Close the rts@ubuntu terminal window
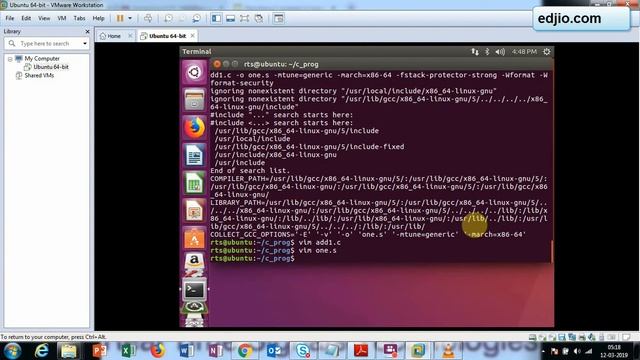Viewport: 640px width, 360px height. click(x=217, y=64)
